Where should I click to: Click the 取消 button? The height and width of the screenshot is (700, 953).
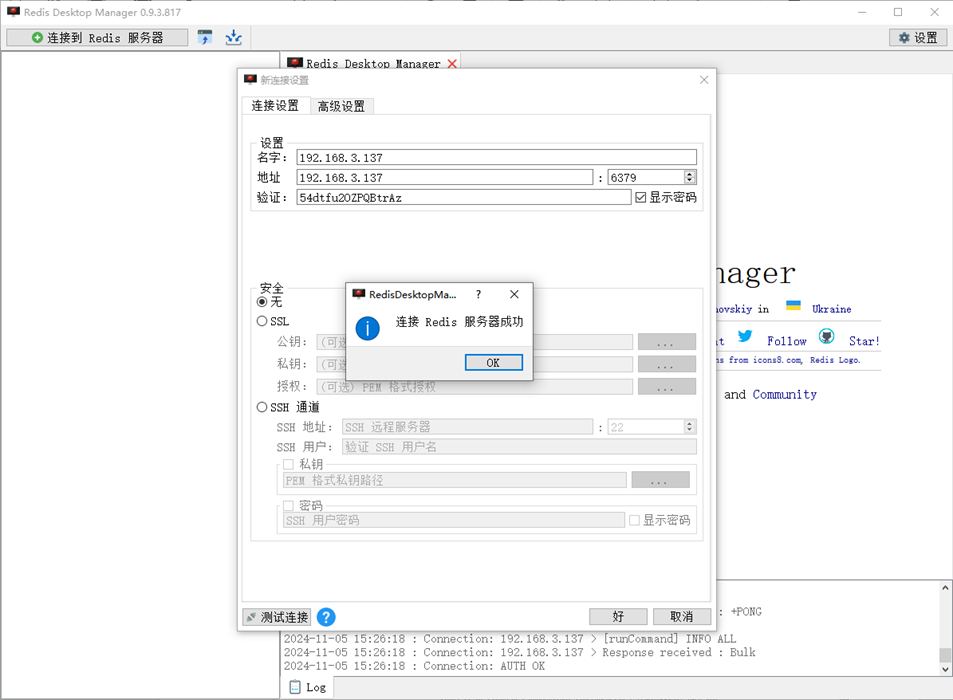pos(682,617)
